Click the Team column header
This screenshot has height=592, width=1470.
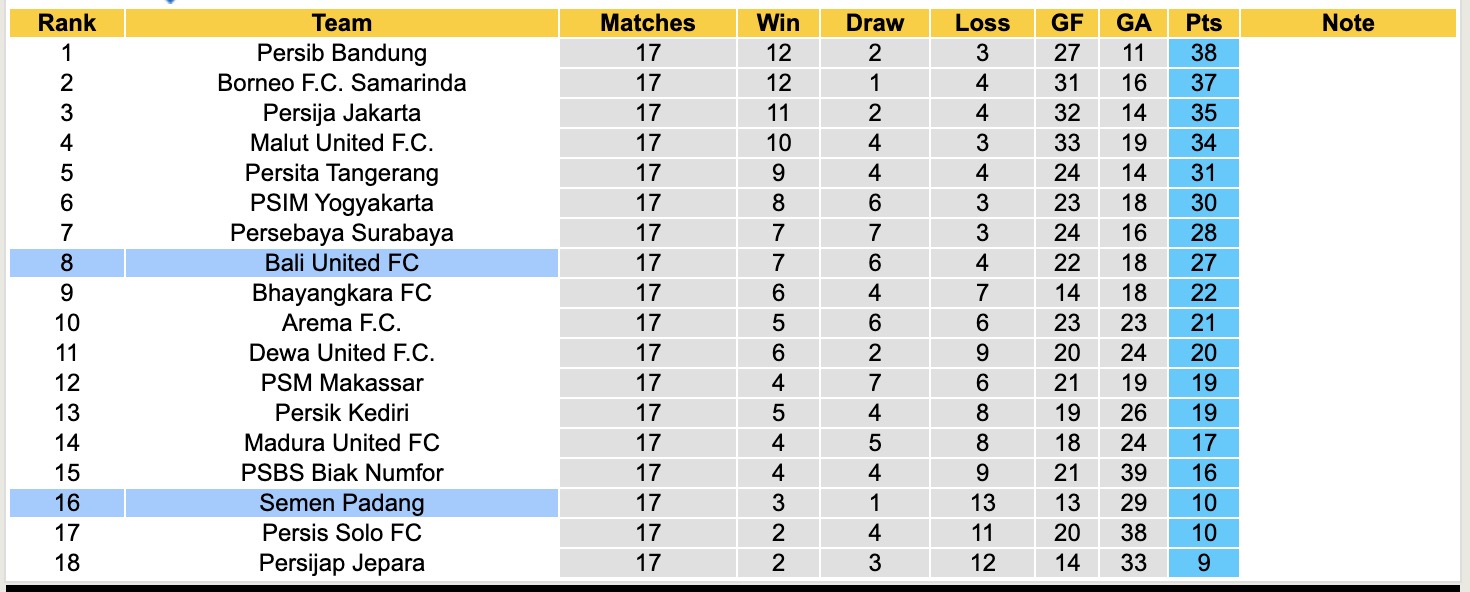click(x=341, y=23)
